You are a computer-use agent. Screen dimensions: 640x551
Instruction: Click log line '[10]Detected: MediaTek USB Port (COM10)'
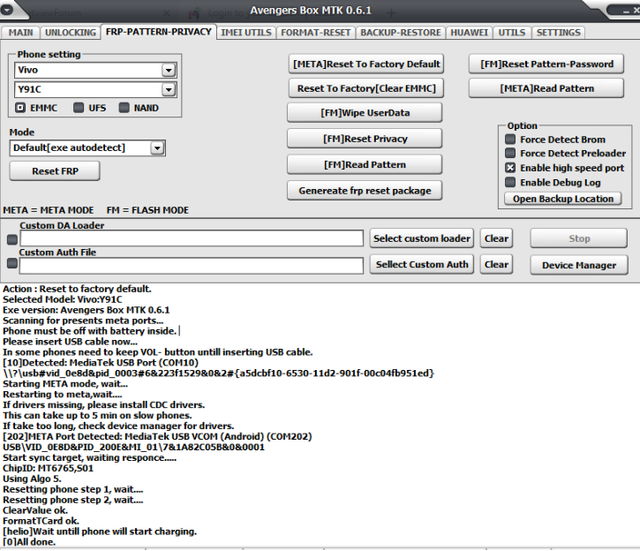coord(100,362)
